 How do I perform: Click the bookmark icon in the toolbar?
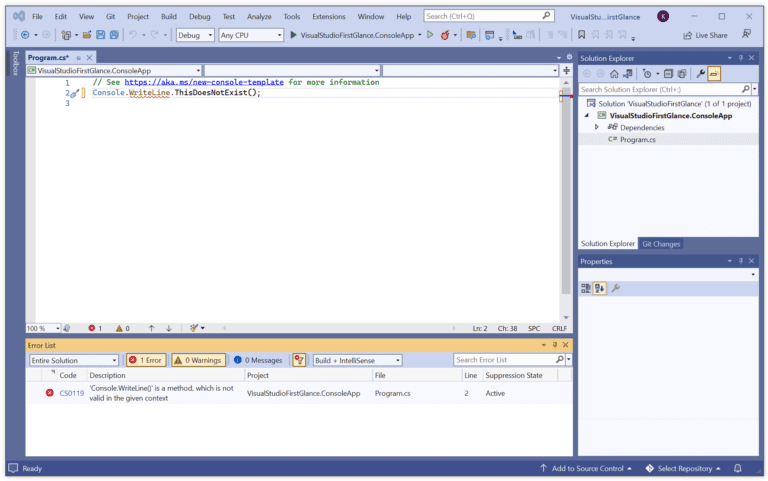point(581,35)
